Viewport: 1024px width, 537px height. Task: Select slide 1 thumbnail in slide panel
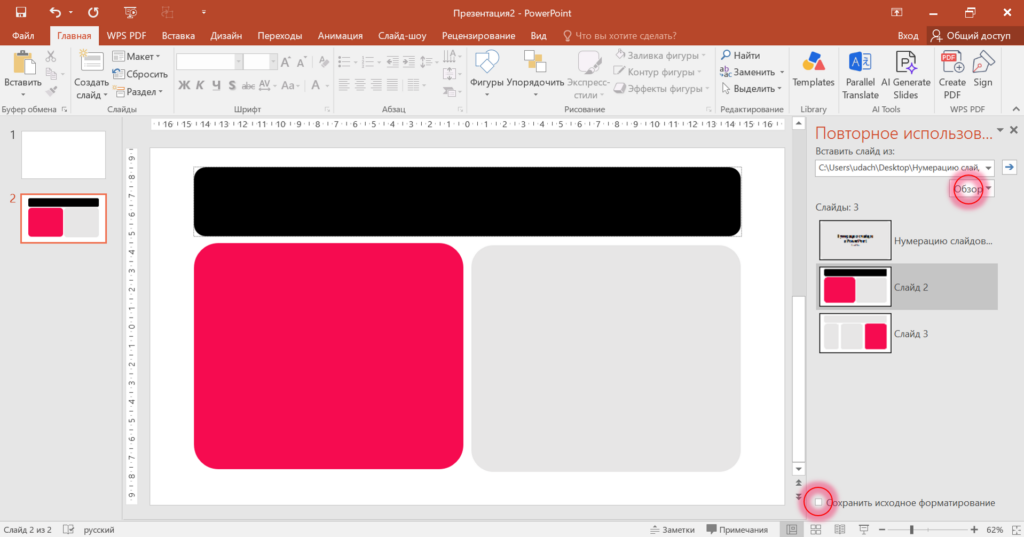[x=63, y=155]
